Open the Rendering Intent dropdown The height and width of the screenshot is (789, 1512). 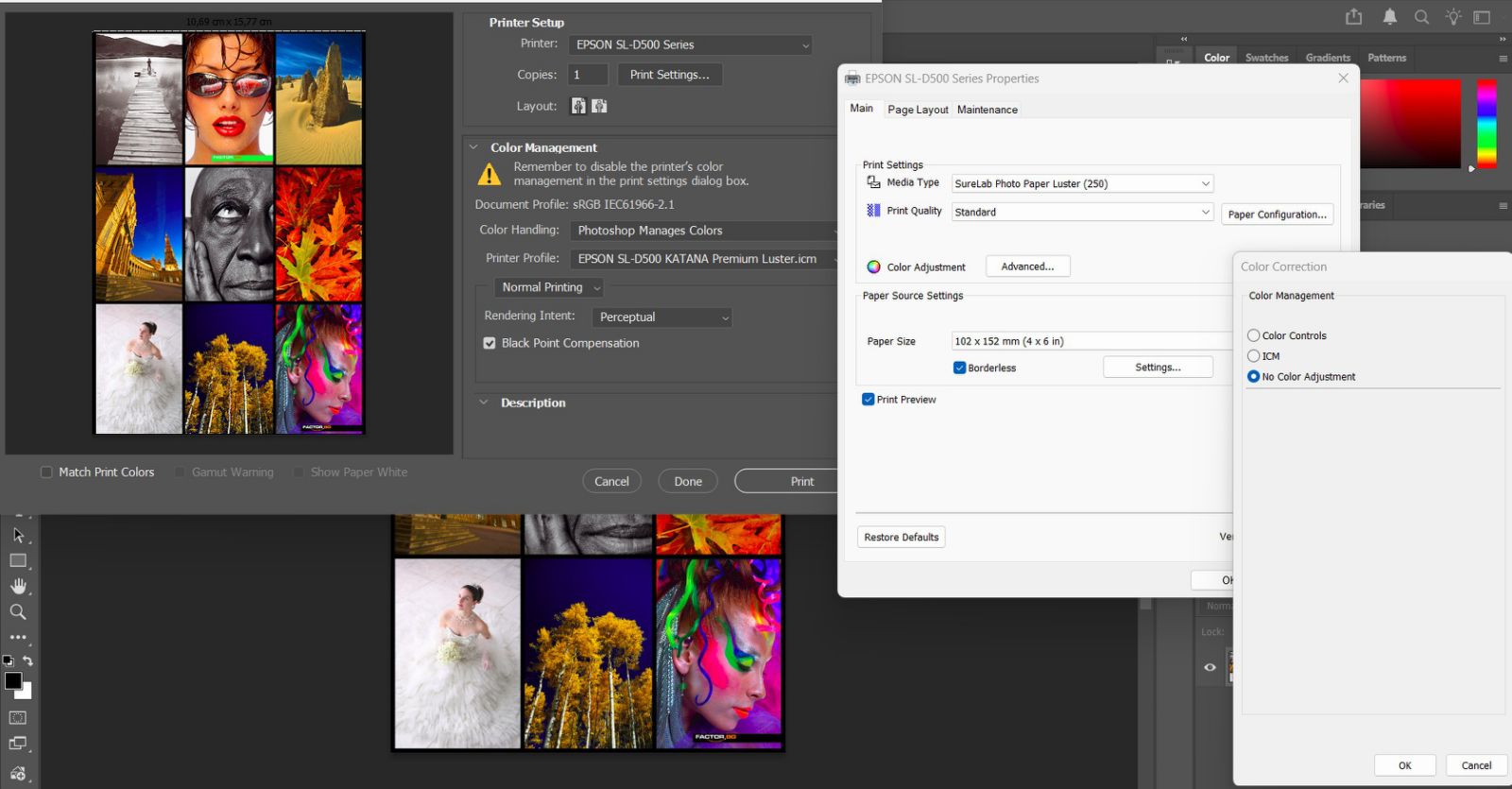click(661, 317)
